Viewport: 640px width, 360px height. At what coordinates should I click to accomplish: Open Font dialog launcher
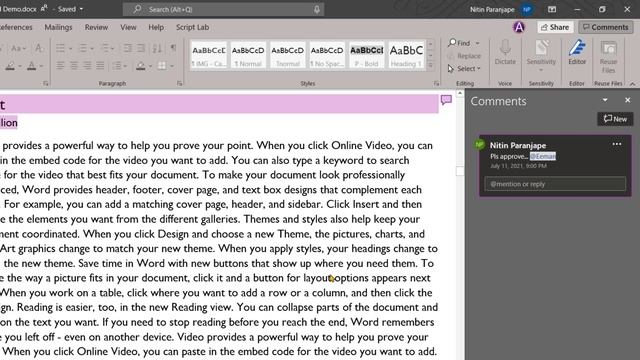45,83
